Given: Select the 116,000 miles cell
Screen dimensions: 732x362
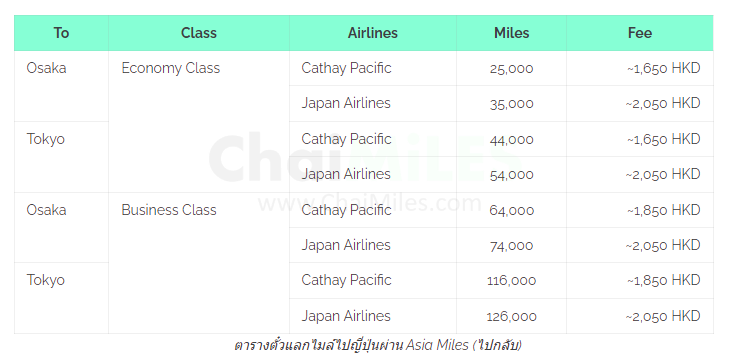Looking at the screenshot, I should 511,281.
